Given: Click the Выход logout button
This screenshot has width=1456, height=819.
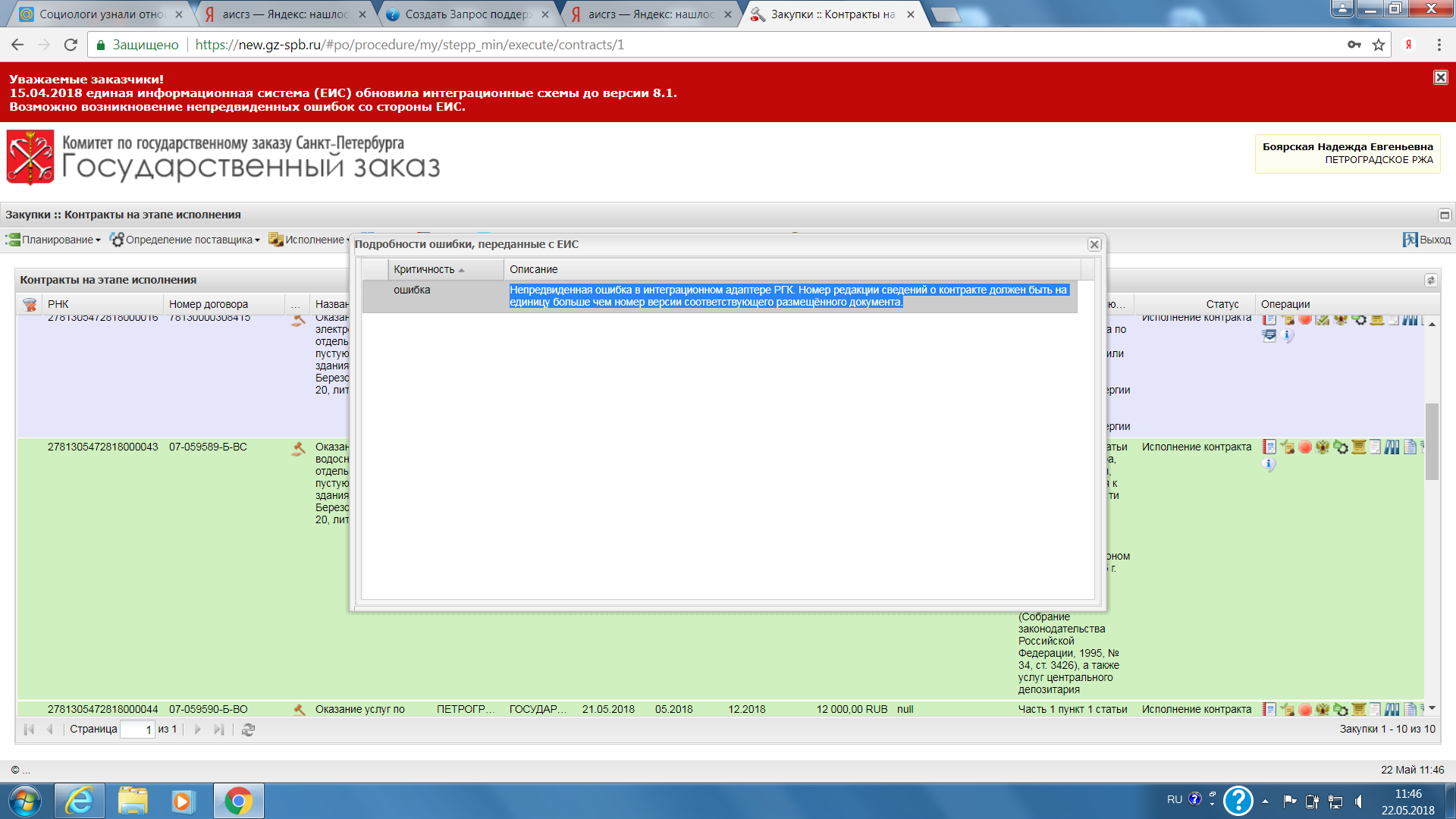Looking at the screenshot, I should pyautogui.click(x=1426, y=240).
